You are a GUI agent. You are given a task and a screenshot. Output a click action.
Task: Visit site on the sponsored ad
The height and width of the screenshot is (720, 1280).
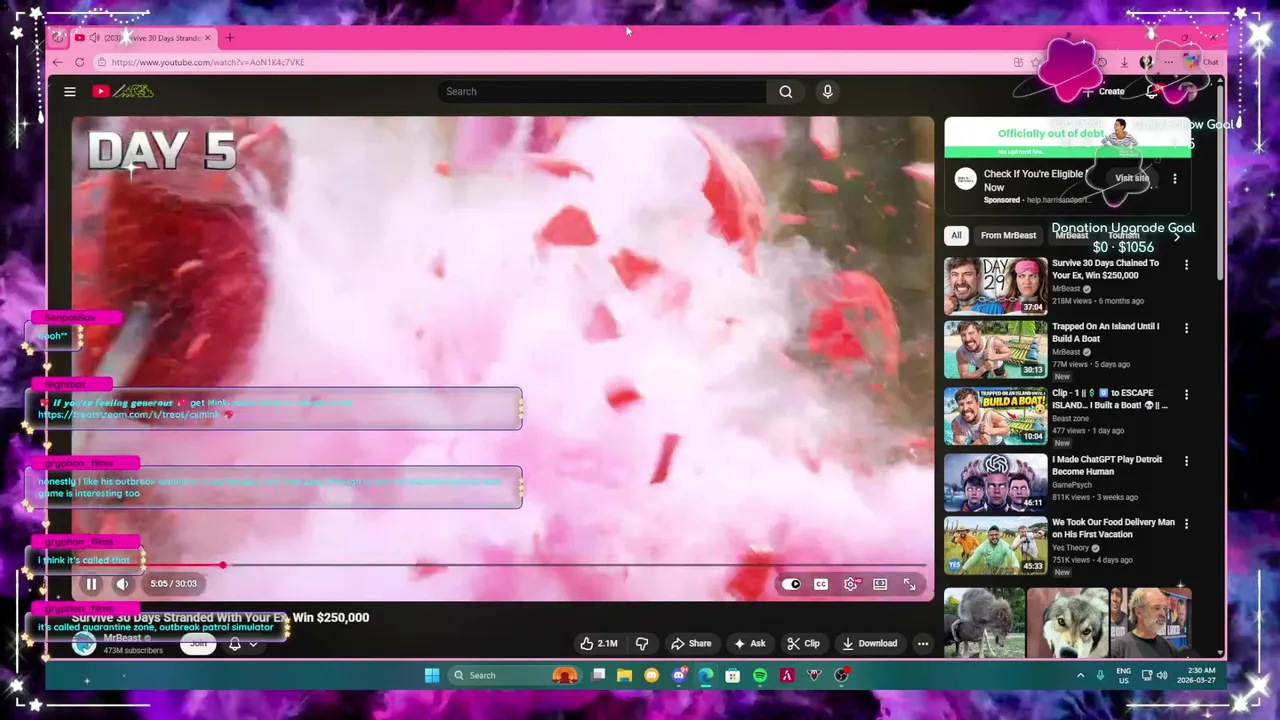pos(1132,178)
